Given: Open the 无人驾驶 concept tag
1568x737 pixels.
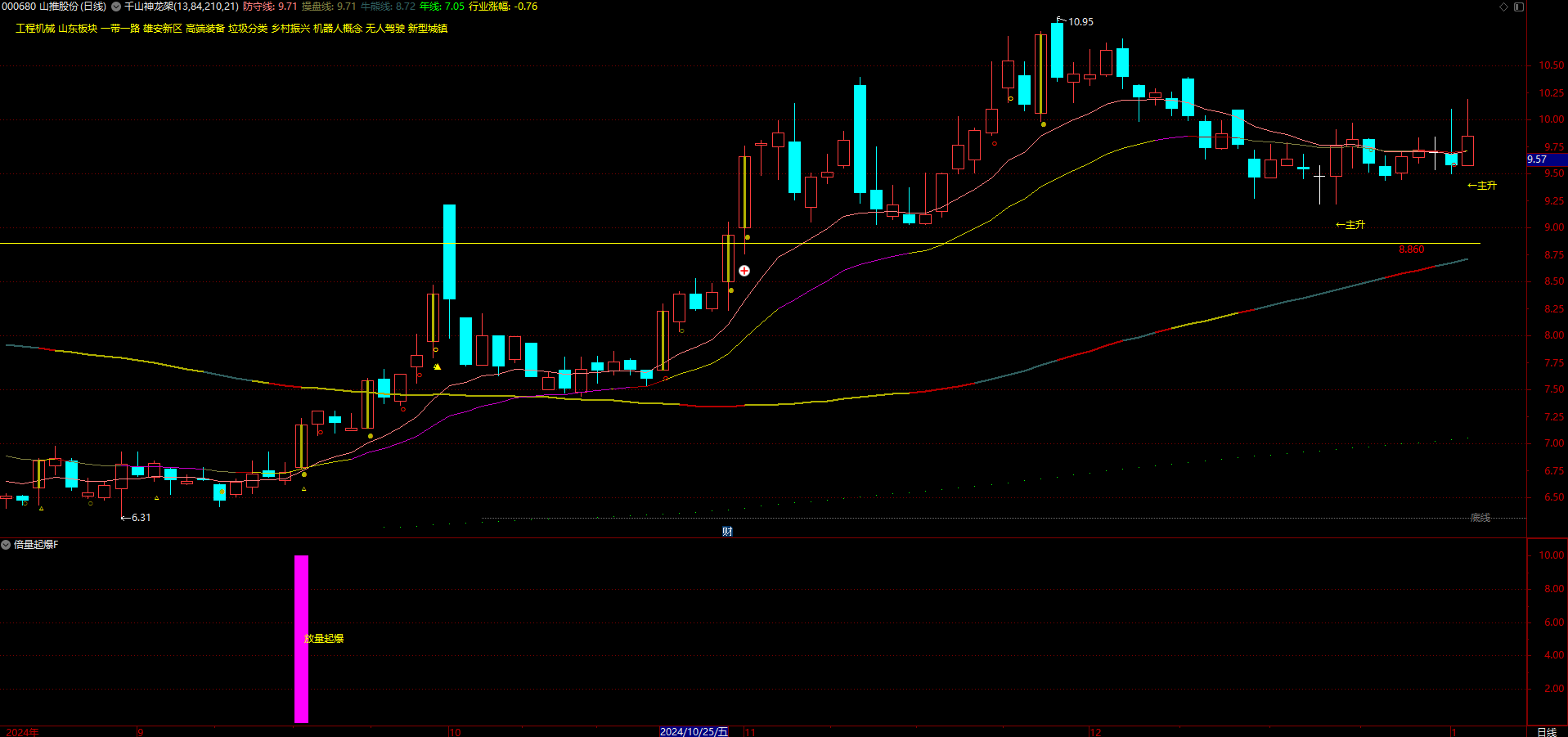Looking at the screenshot, I should tap(385, 29).
